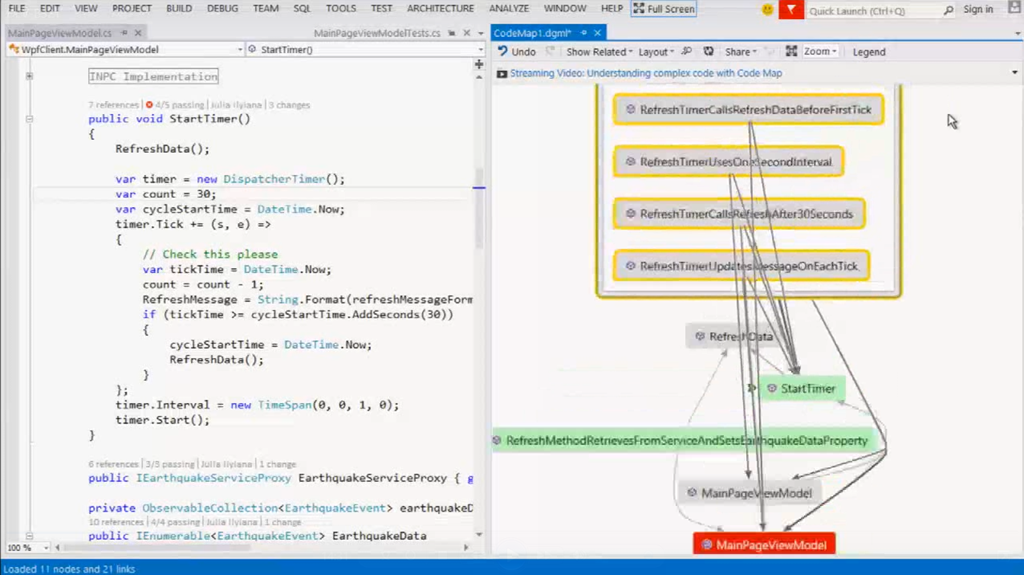Open the TEAM menu

coord(265,8)
